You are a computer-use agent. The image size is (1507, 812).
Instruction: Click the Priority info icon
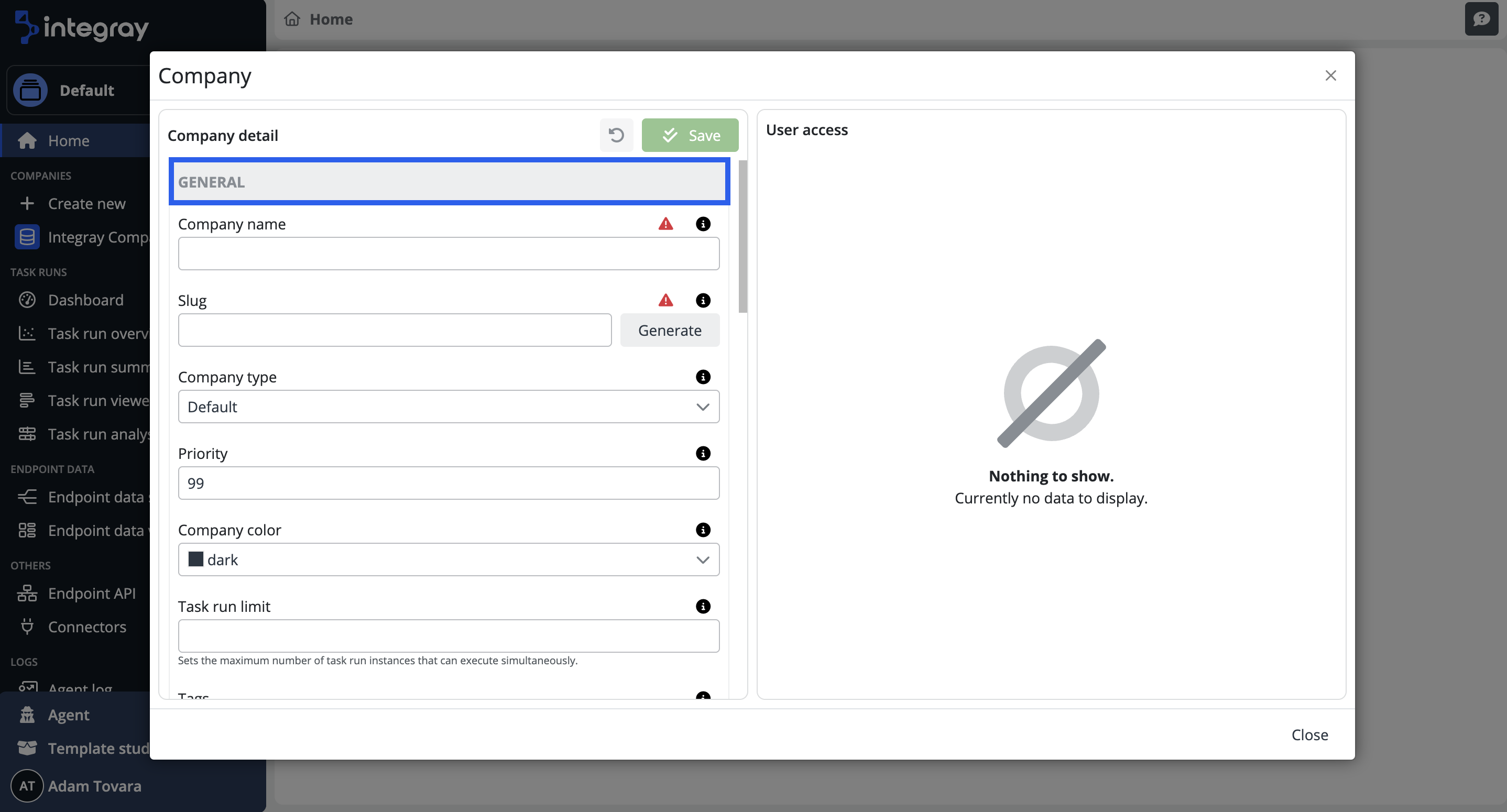click(x=703, y=453)
